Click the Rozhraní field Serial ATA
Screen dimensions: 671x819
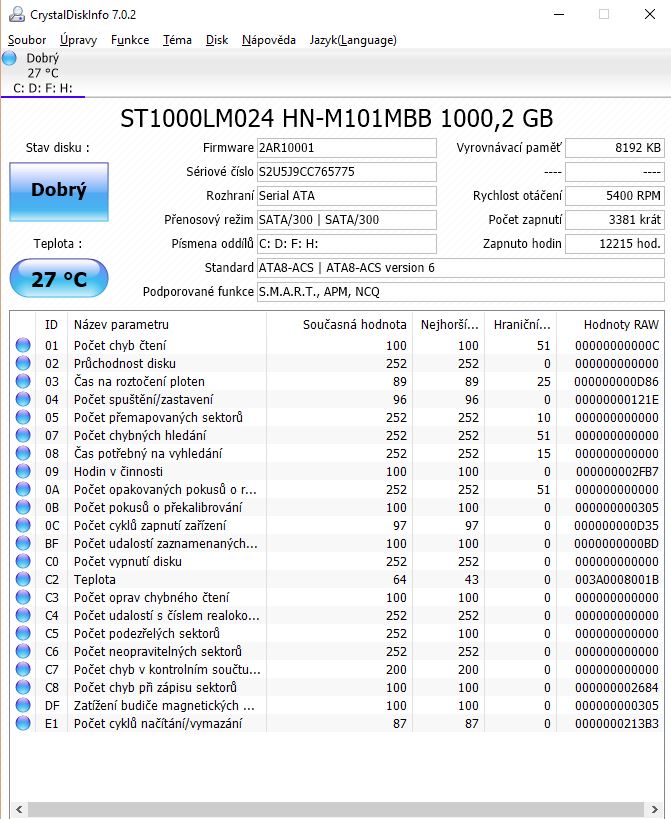click(x=347, y=196)
